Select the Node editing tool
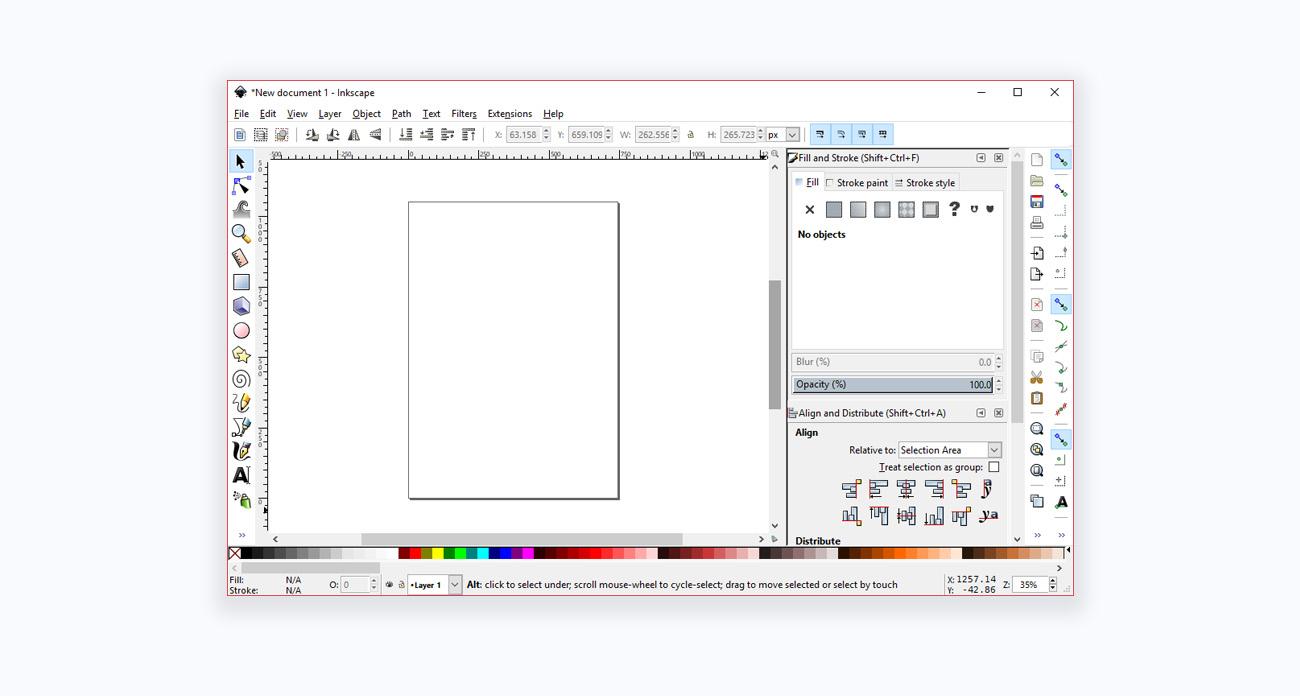 pyautogui.click(x=241, y=186)
